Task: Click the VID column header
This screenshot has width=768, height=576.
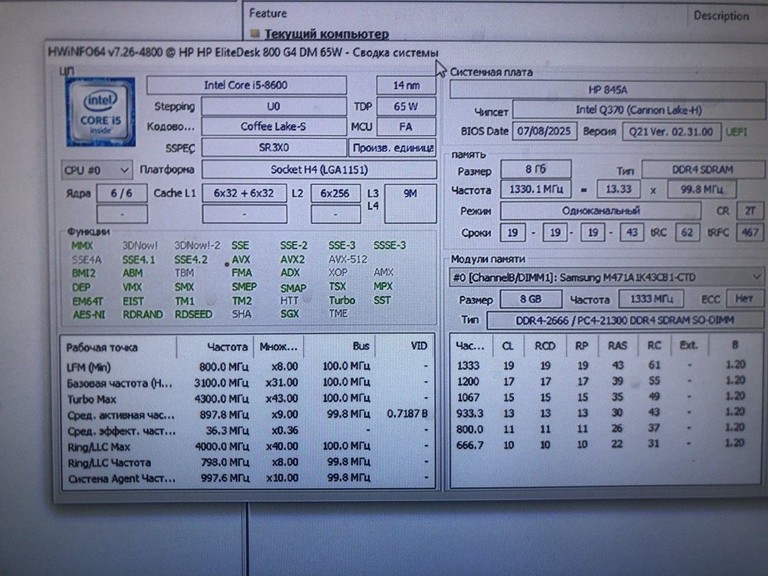Action: click(x=405, y=346)
